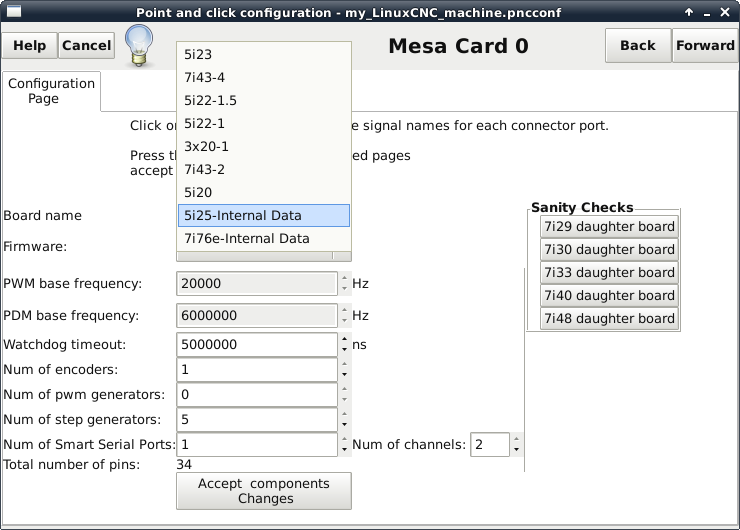This screenshot has width=740, height=530.
Task: Click the dropdown list horizontal scrollbar
Action: click(264, 256)
